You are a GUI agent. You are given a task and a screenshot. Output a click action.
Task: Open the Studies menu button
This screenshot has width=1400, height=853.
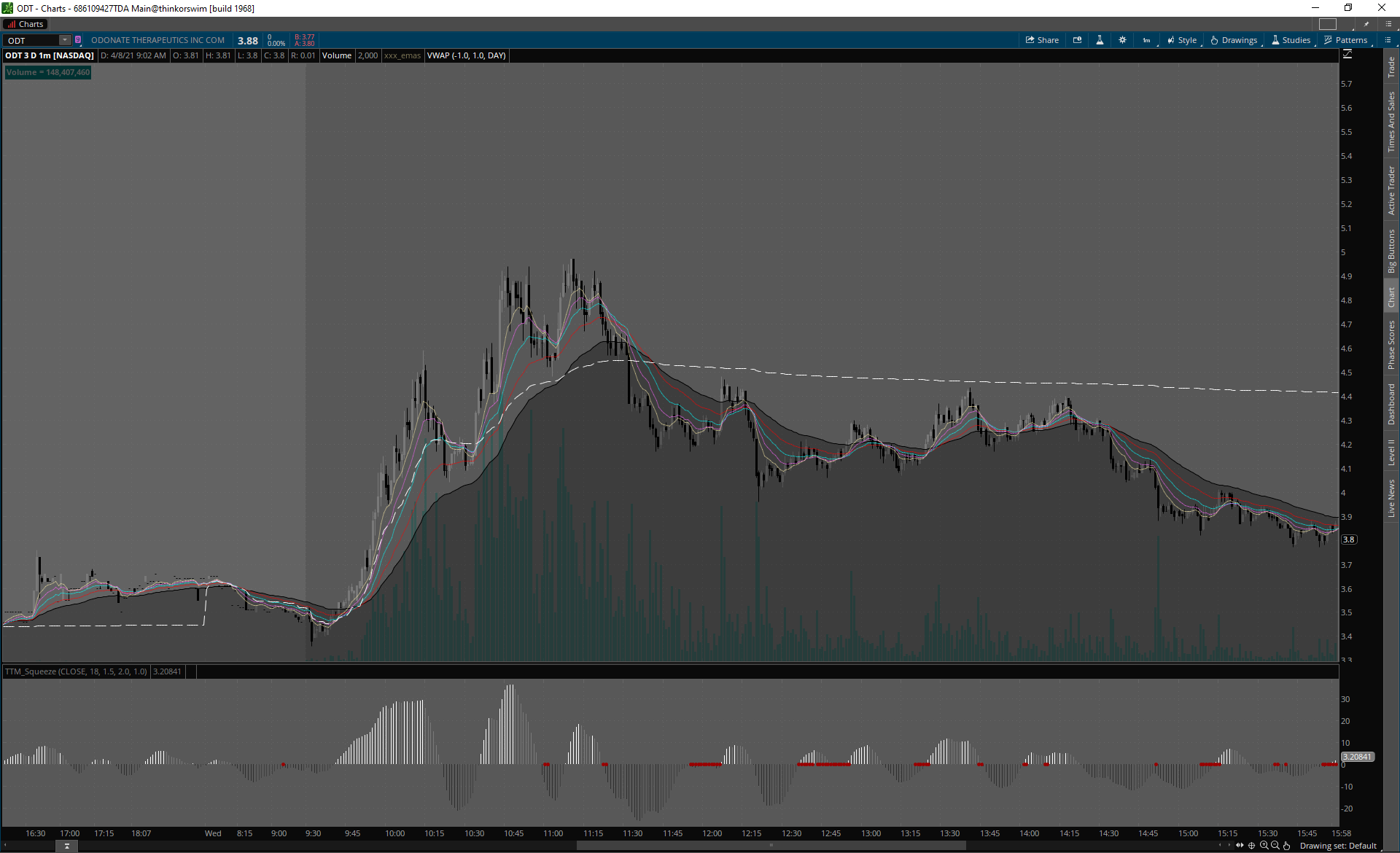(x=1291, y=40)
